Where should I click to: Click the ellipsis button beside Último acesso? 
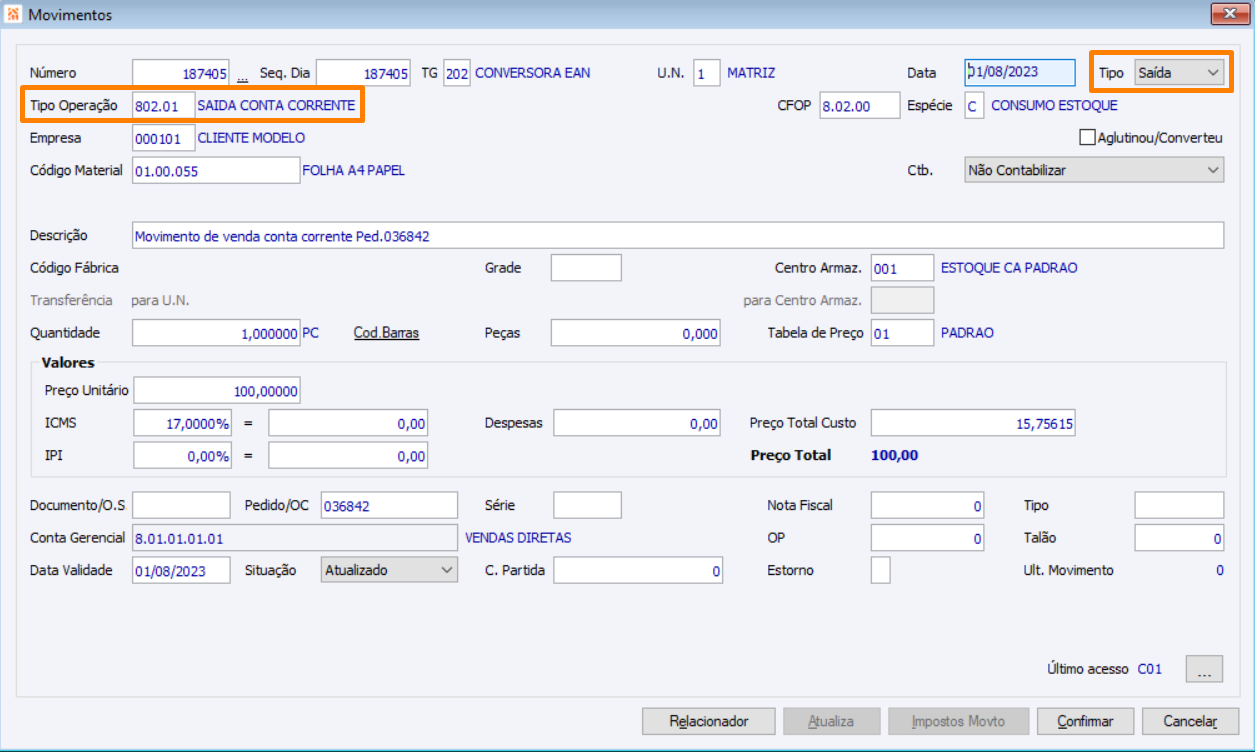[1204, 669]
